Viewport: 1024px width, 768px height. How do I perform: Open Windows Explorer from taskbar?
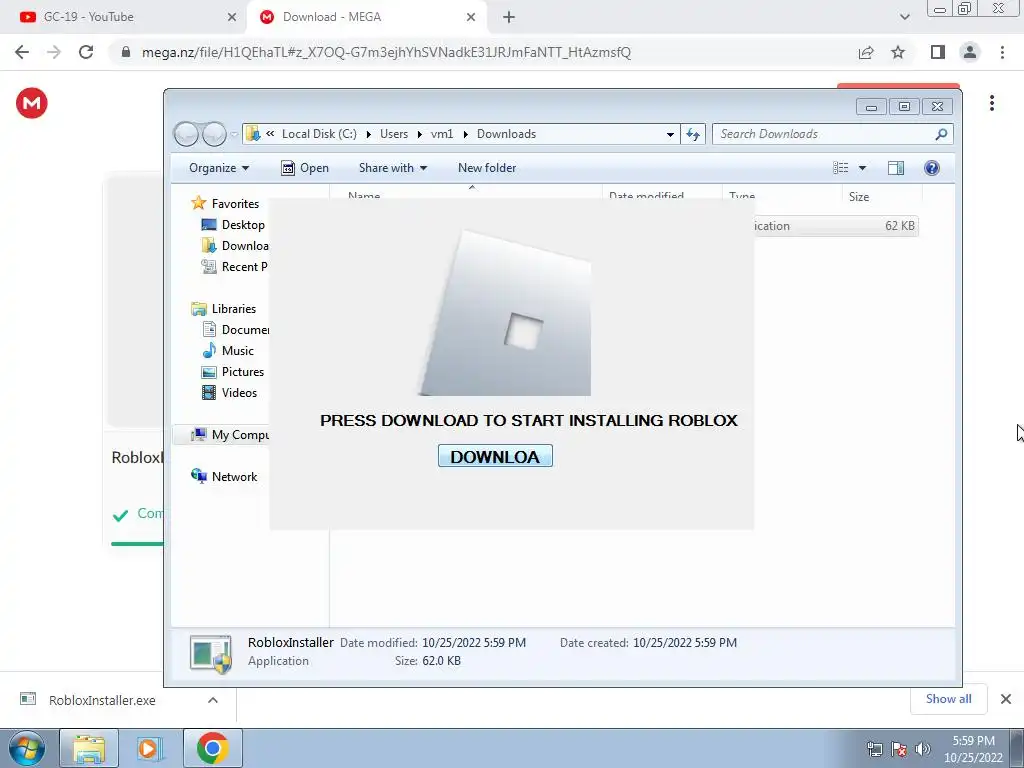pyautogui.click(x=89, y=748)
